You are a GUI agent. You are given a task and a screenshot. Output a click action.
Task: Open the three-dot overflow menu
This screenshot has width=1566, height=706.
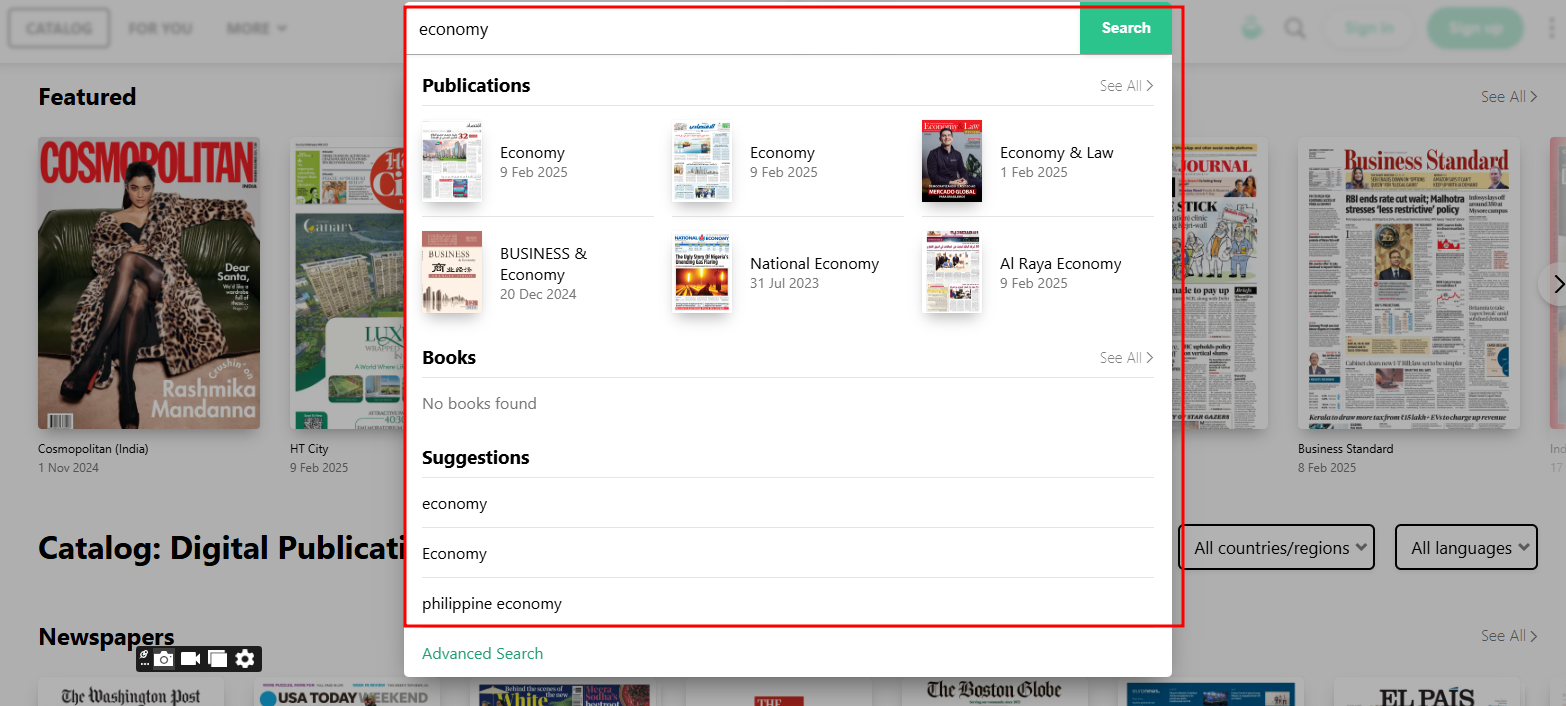click(1551, 28)
